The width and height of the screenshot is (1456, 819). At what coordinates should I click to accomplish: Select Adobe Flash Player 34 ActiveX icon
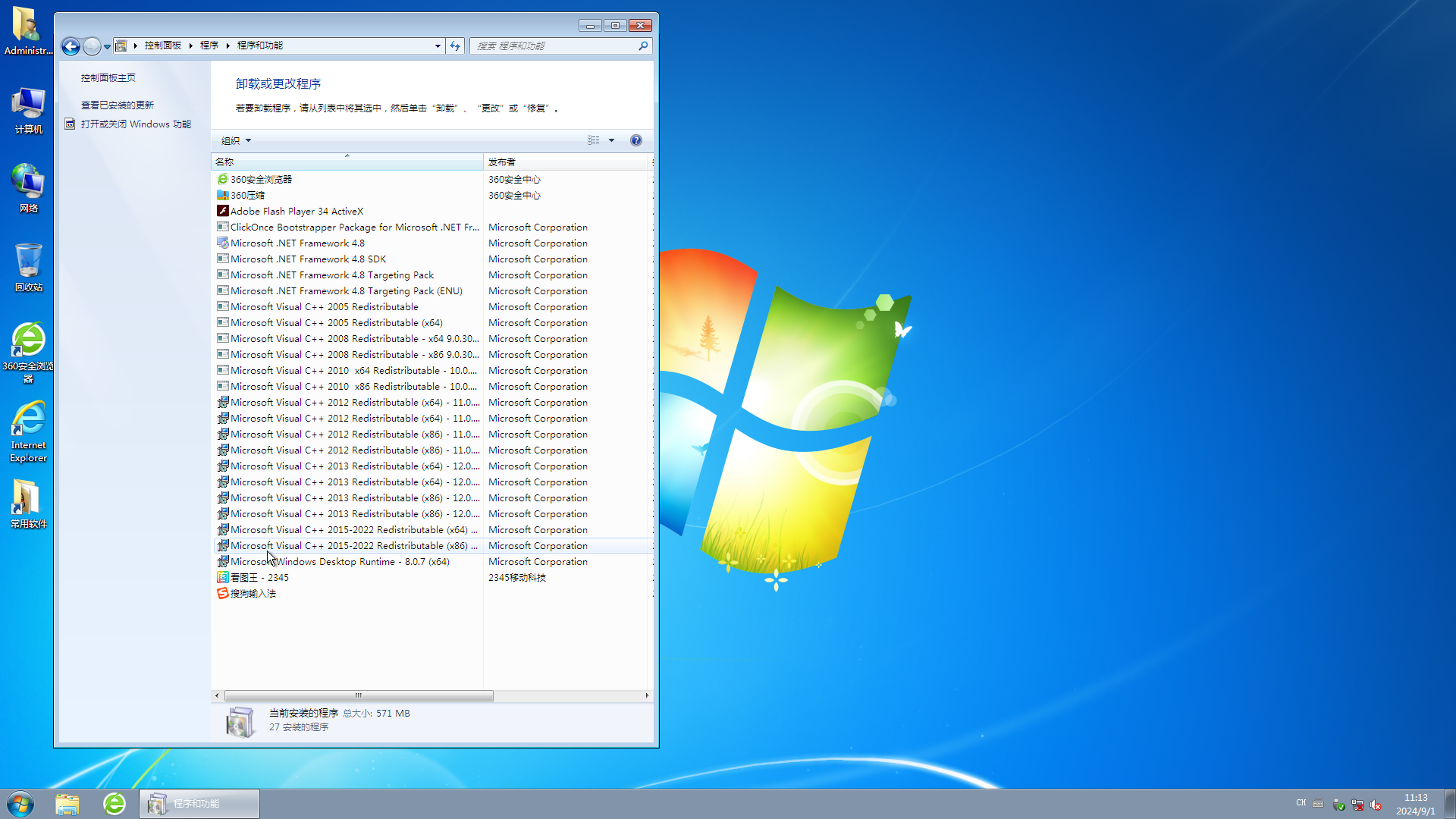[x=222, y=211]
